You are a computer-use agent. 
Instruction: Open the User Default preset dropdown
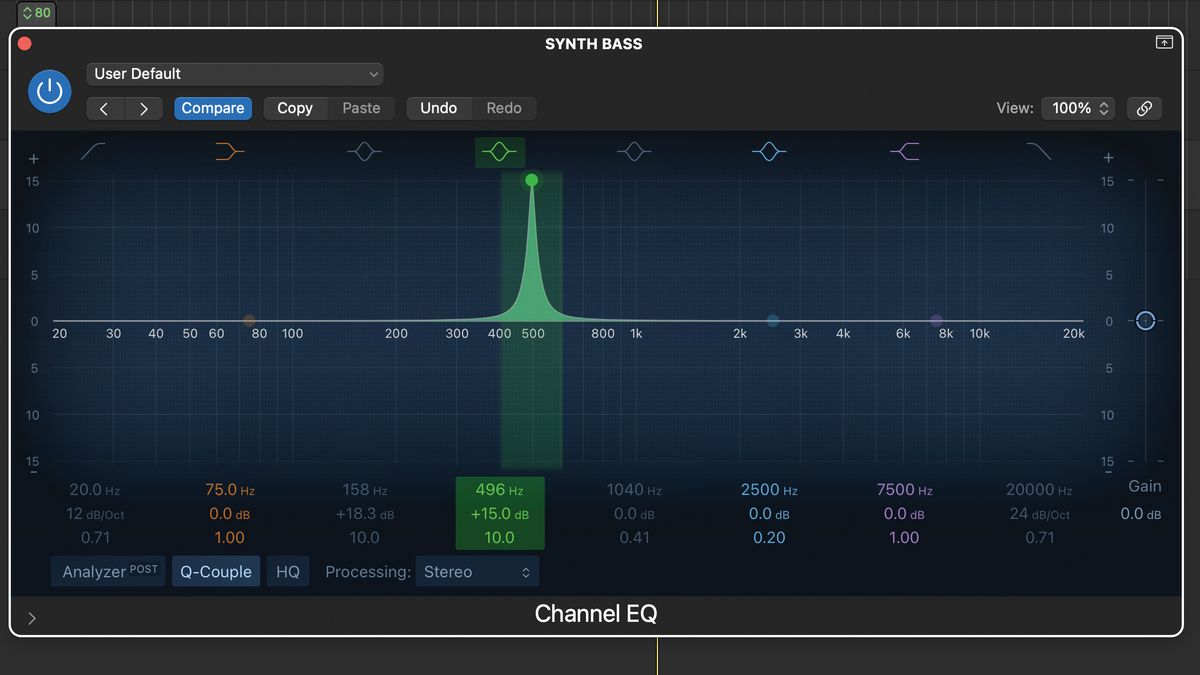pyautogui.click(x=235, y=73)
